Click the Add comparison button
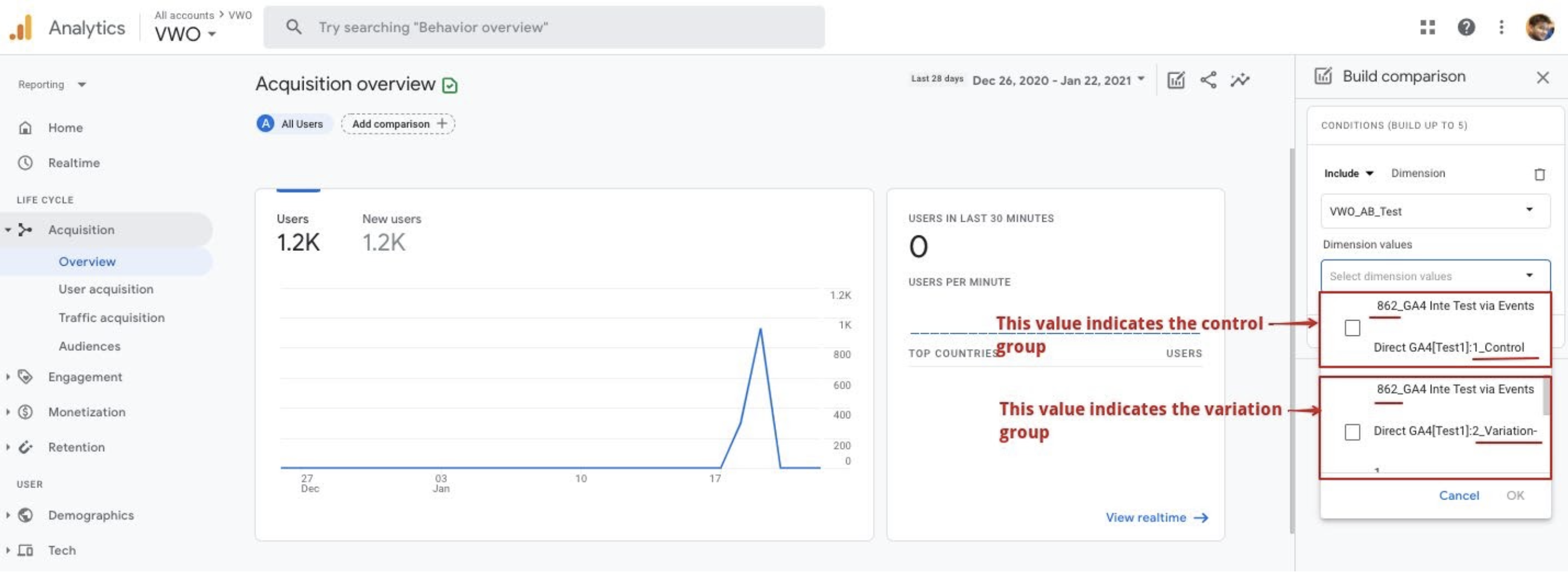This screenshot has width=1568, height=576. (398, 123)
